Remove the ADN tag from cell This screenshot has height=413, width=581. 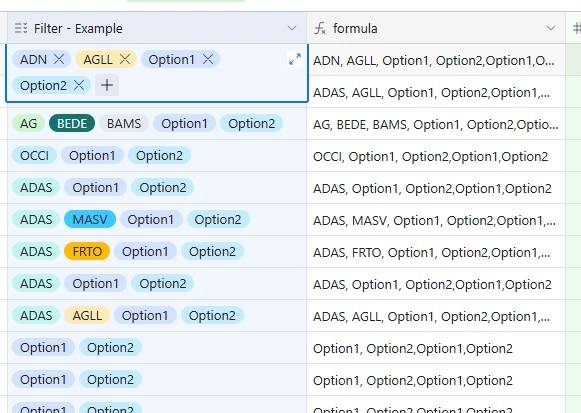click(59, 59)
